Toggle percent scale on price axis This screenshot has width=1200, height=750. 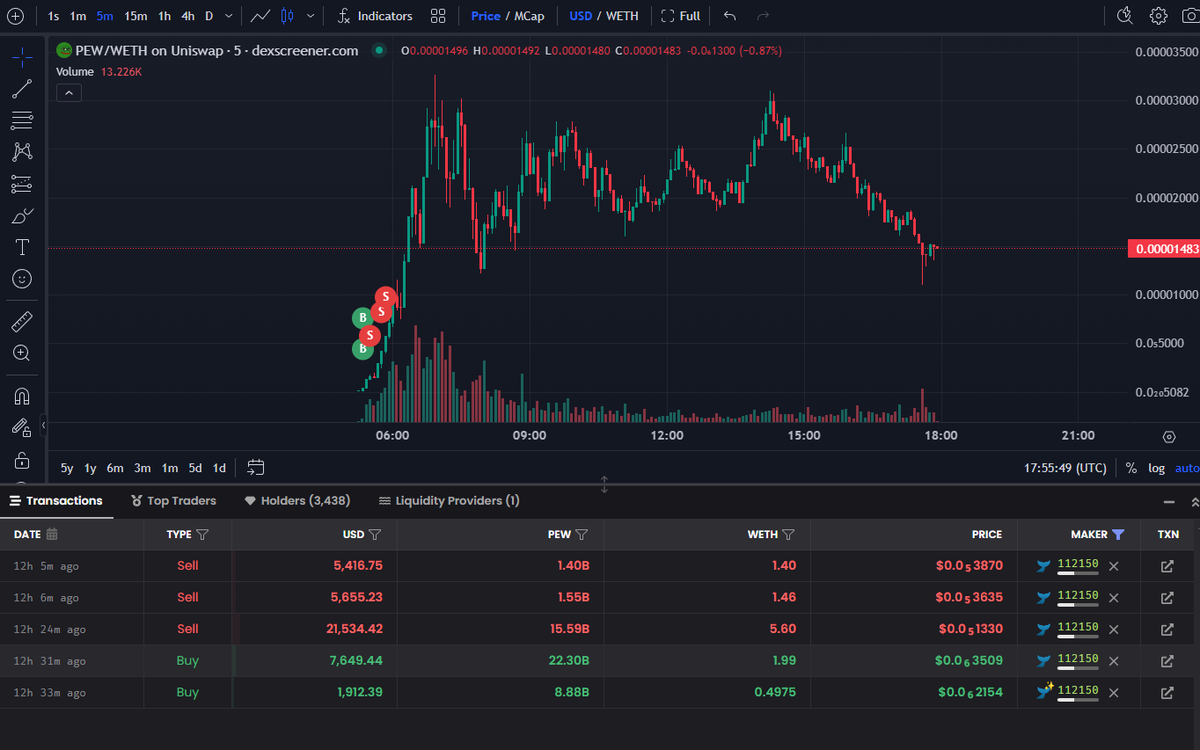(1131, 467)
